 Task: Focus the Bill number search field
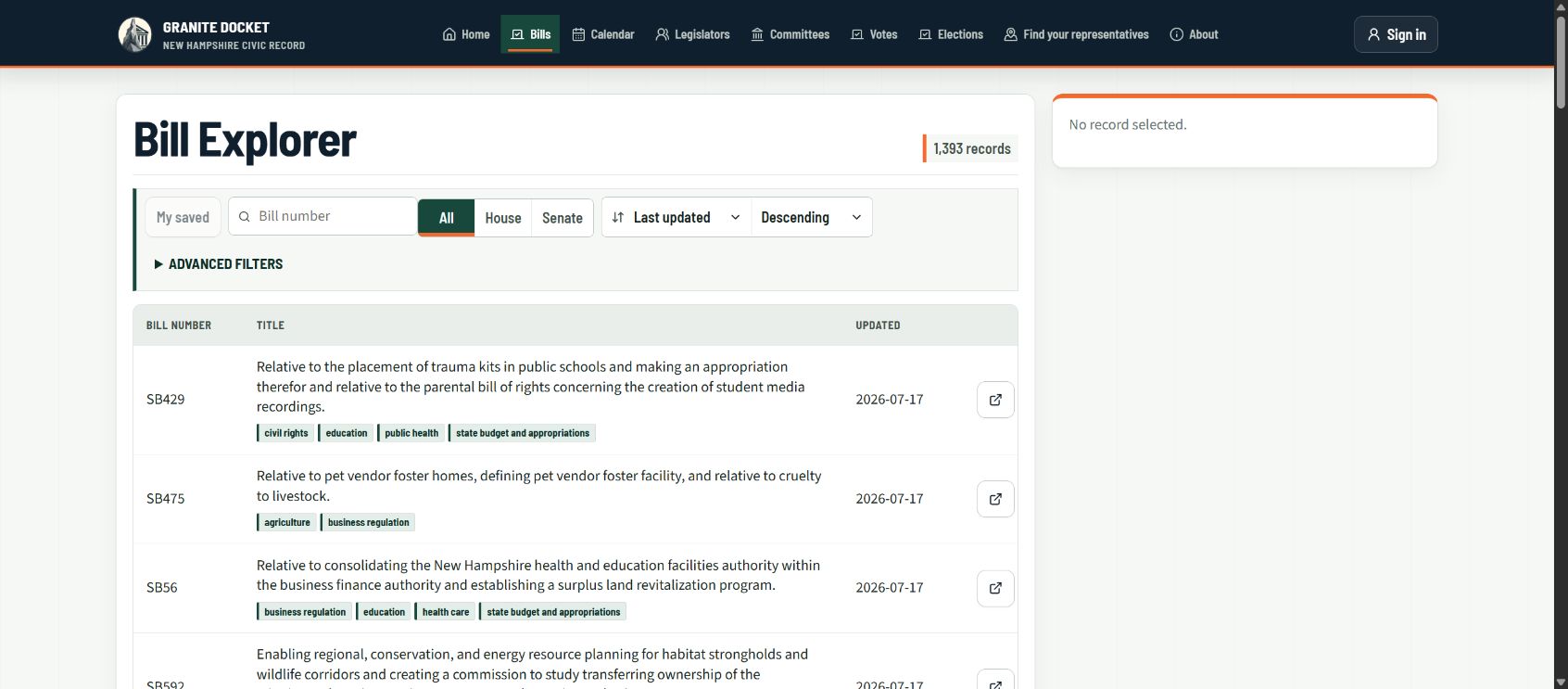[x=322, y=216]
